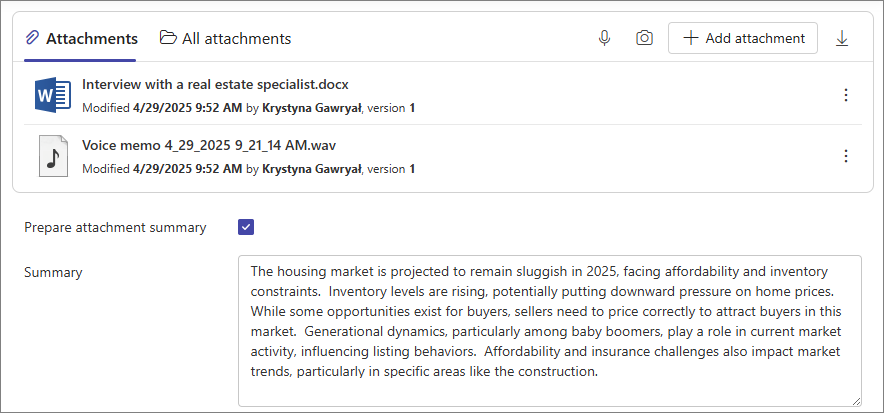
Task: Open more options for Voice memo file
Action: [845, 156]
